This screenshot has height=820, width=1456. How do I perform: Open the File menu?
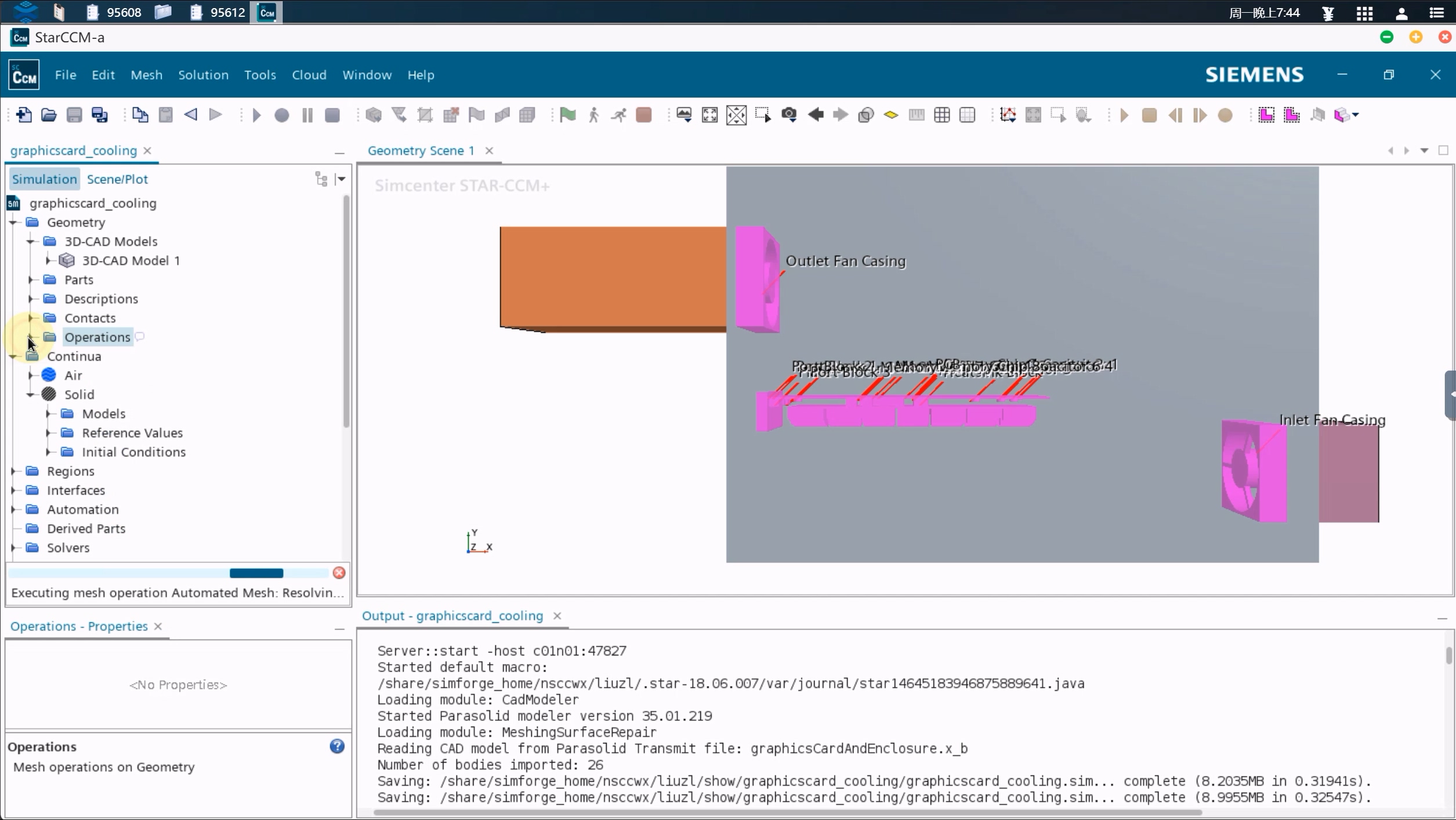click(66, 75)
